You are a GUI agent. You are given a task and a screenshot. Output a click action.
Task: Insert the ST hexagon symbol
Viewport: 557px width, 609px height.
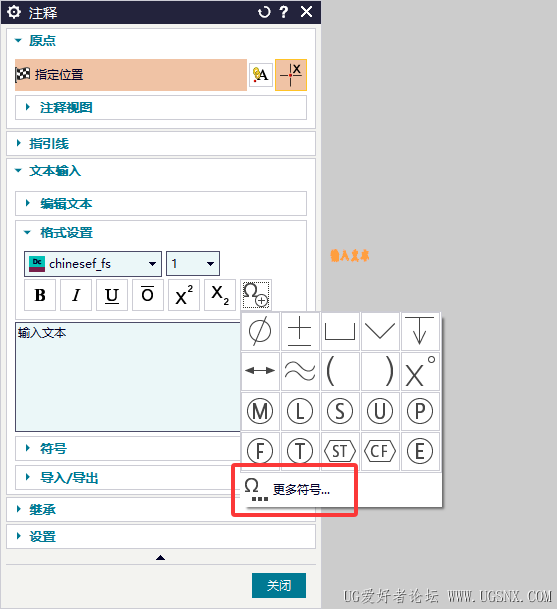340,451
